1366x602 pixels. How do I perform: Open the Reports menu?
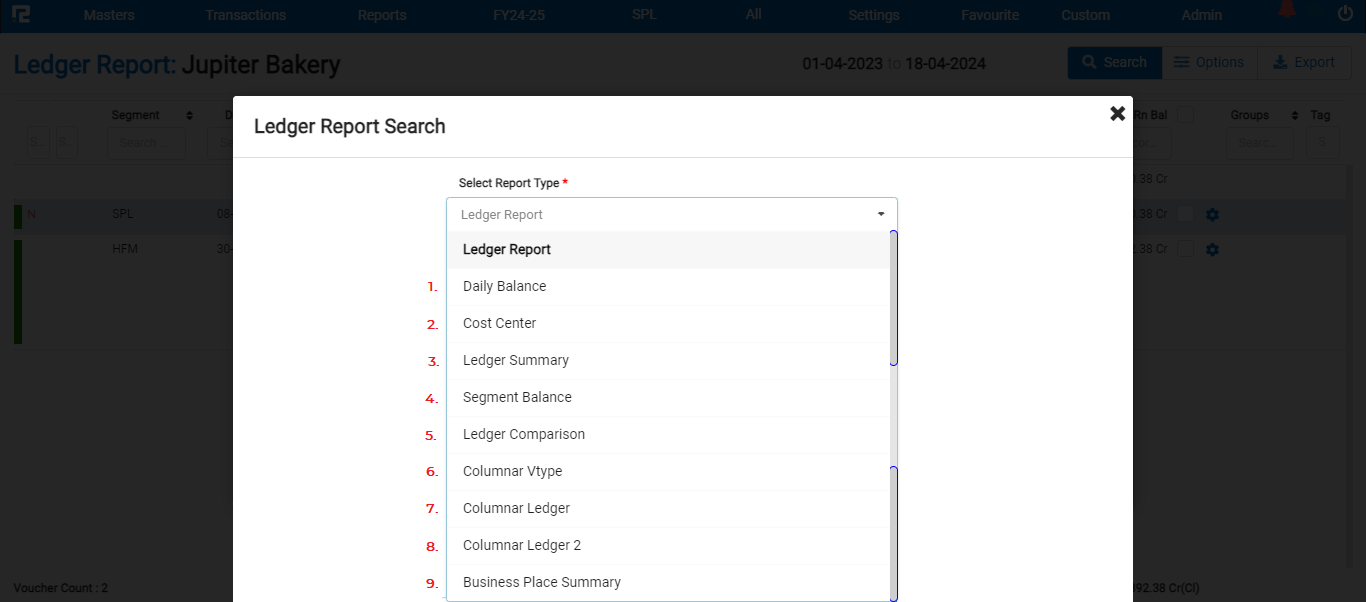click(382, 15)
